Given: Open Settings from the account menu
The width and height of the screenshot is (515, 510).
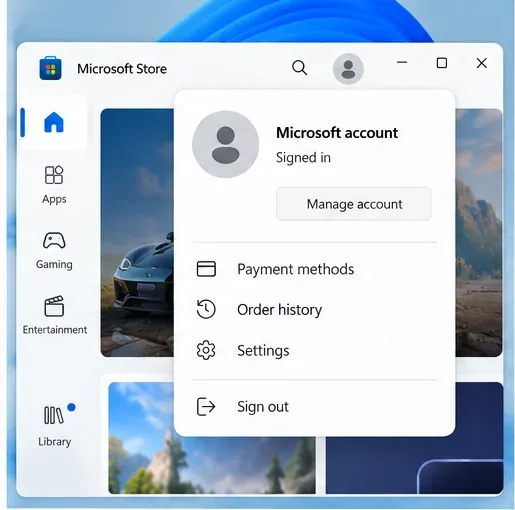Looking at the screenshot, I should pos(314,350).
